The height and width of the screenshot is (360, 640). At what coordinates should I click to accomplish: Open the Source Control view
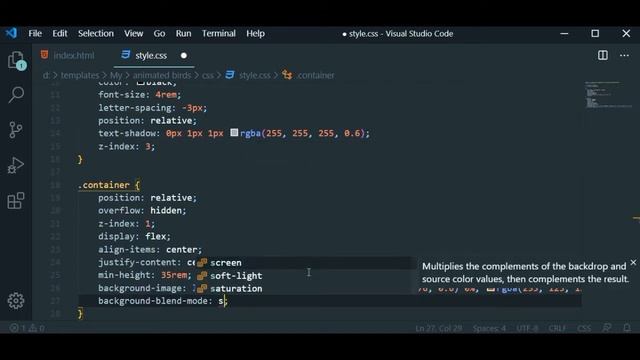click(16, 130)
